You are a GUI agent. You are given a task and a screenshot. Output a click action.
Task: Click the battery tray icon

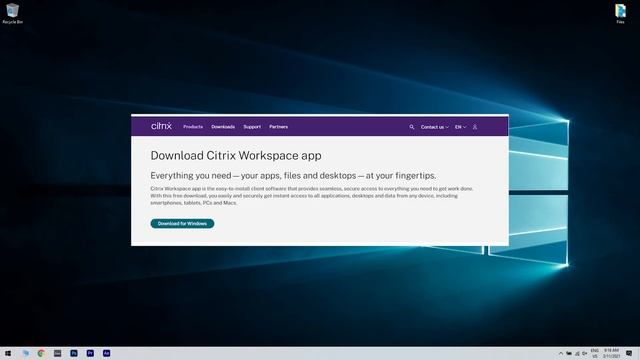[x=569, y=353]
